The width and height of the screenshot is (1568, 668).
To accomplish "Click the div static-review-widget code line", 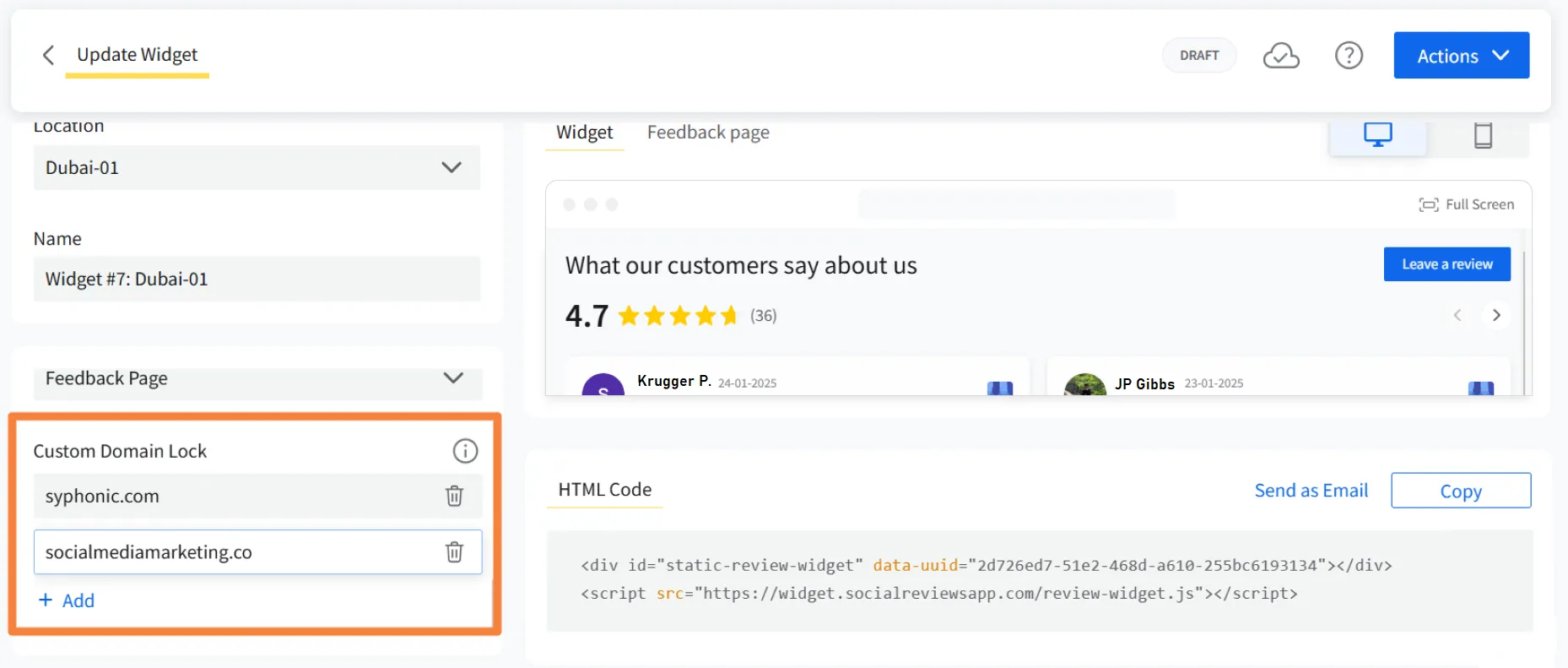I will (986, 565).
